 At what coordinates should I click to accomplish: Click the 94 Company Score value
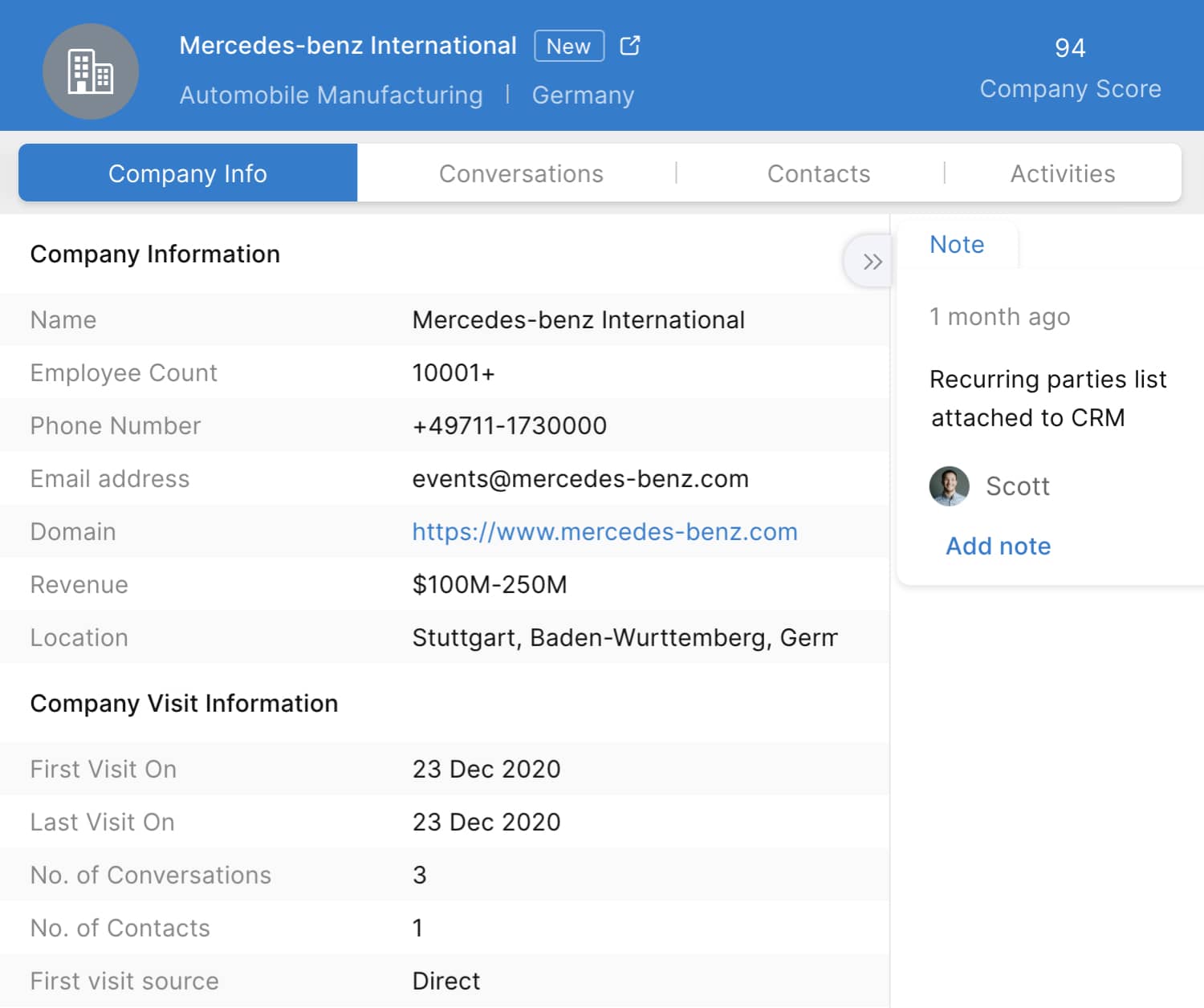click(1070, 48)
